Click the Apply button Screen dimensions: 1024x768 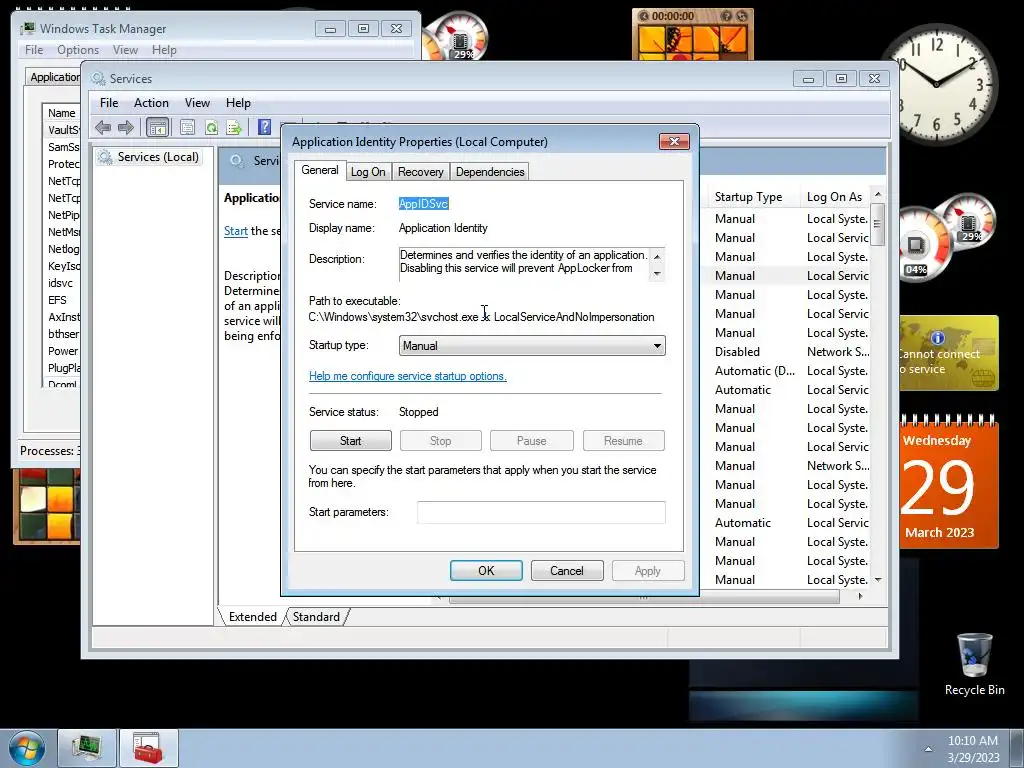click(x=648, y=571)
